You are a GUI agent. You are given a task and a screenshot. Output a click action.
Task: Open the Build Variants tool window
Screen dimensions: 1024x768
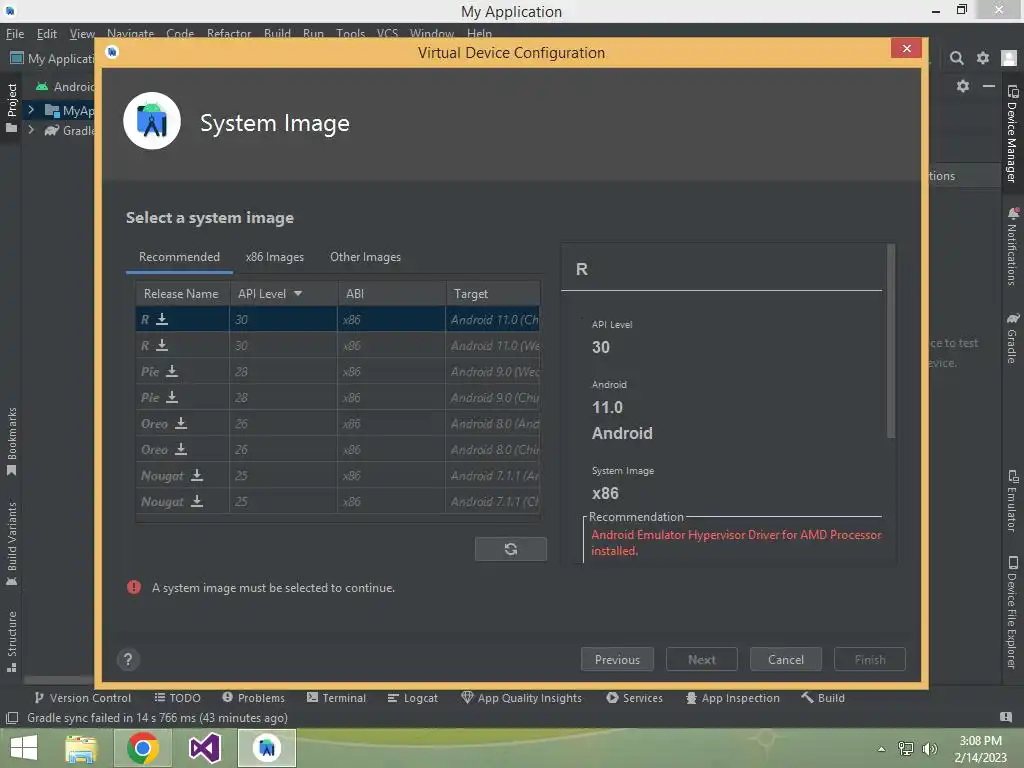(12, 543)
